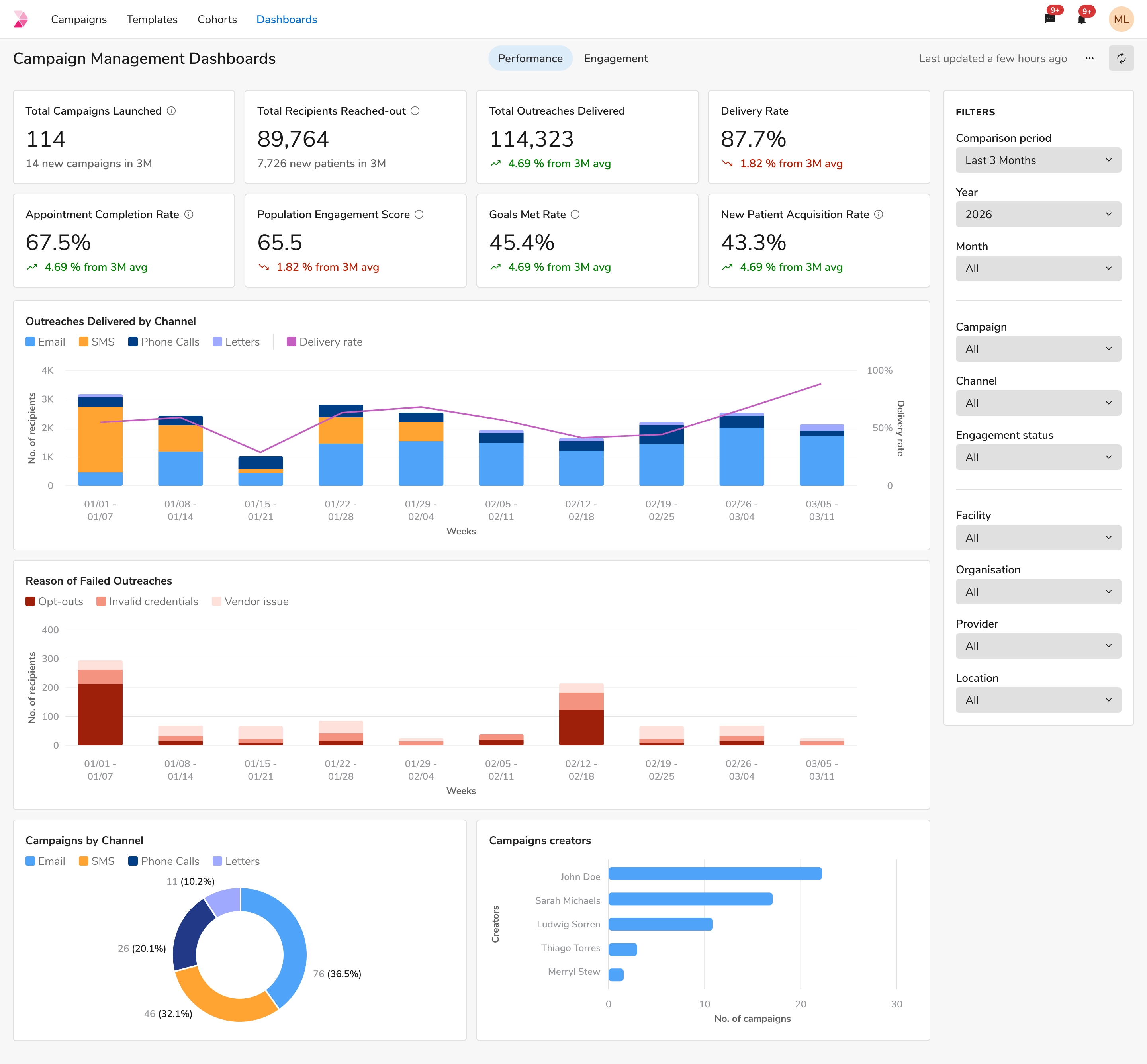Go to Dashboards in top navigation
This screenshot has width=1147, height=1064.
point(287,19)
